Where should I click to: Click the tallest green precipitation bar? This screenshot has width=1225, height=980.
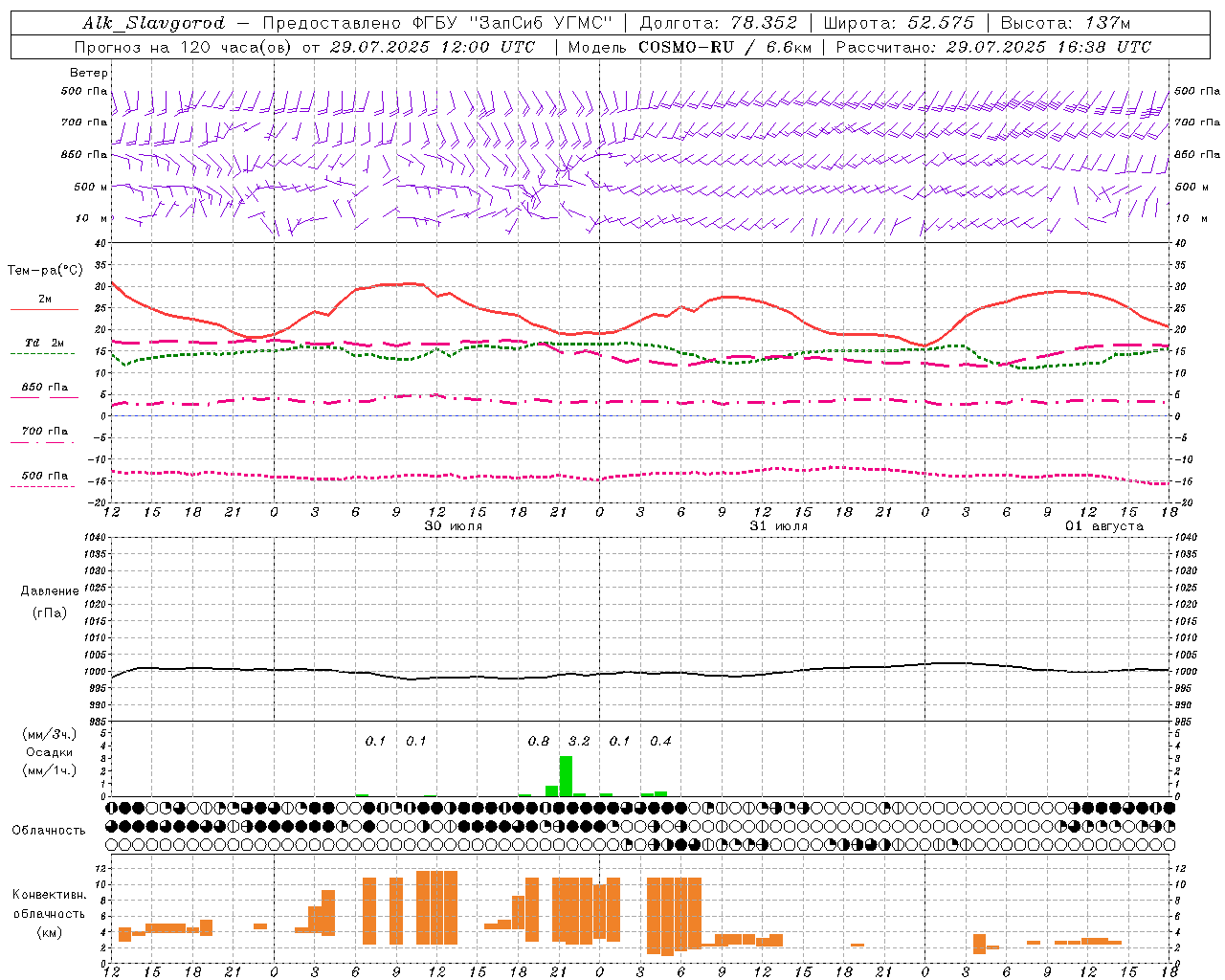click(x=566, y=776)
